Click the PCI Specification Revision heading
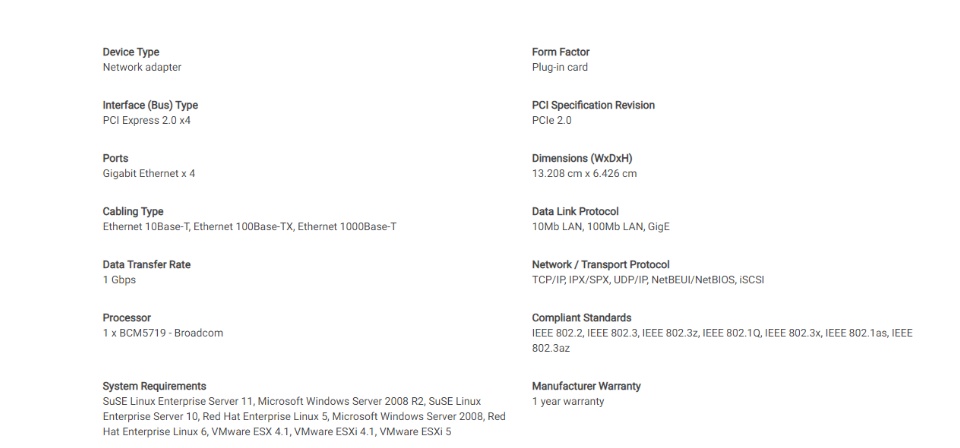The height and width of the screenshot is (448, 960). tap(593, 105)
